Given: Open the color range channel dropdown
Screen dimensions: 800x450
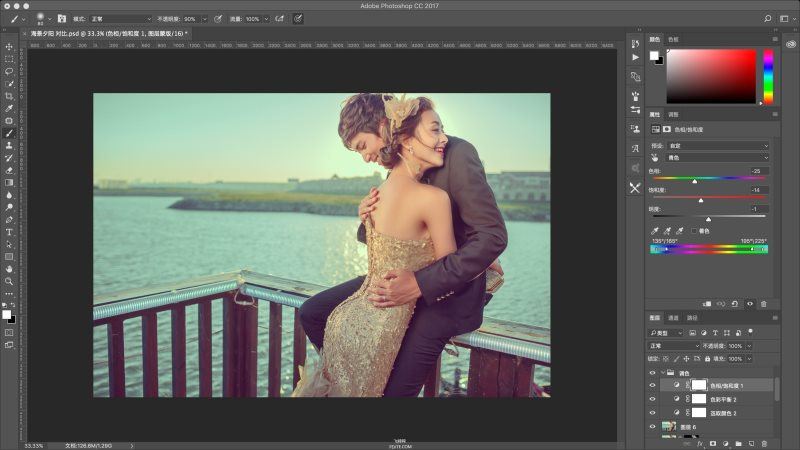Looking at the screenshot, I should pos(718,158).
